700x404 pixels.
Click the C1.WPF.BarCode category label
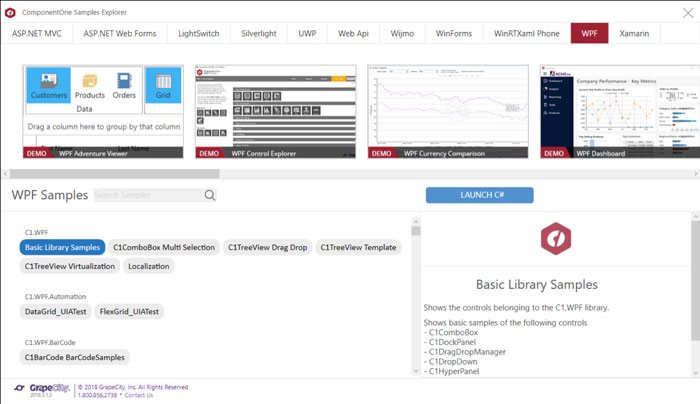pyautogui.click(x=50, y=342)
